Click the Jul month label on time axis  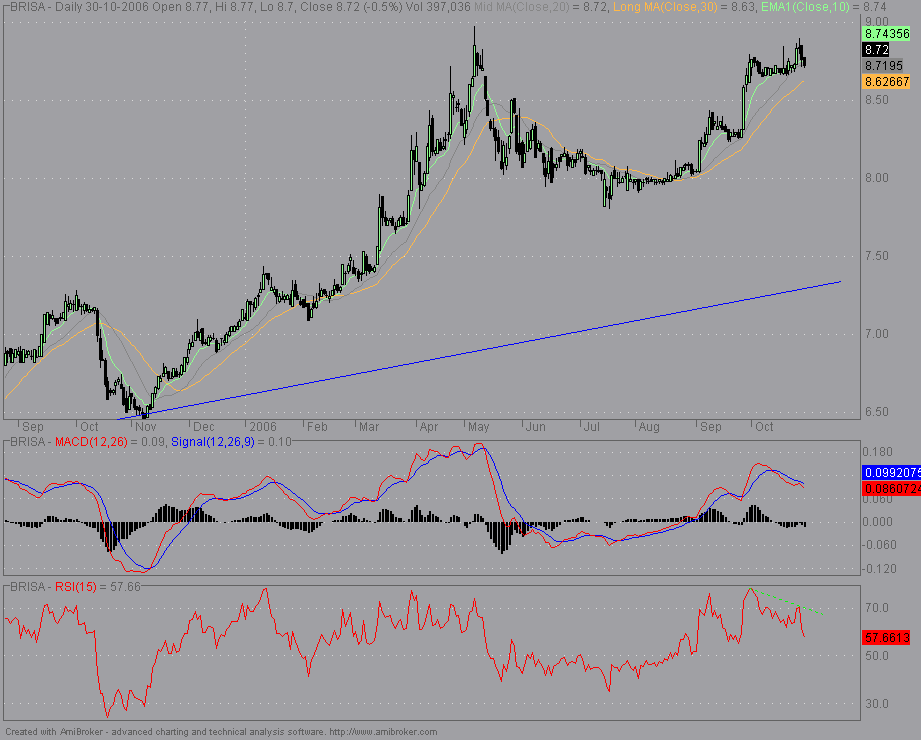[x=591, y=427]
